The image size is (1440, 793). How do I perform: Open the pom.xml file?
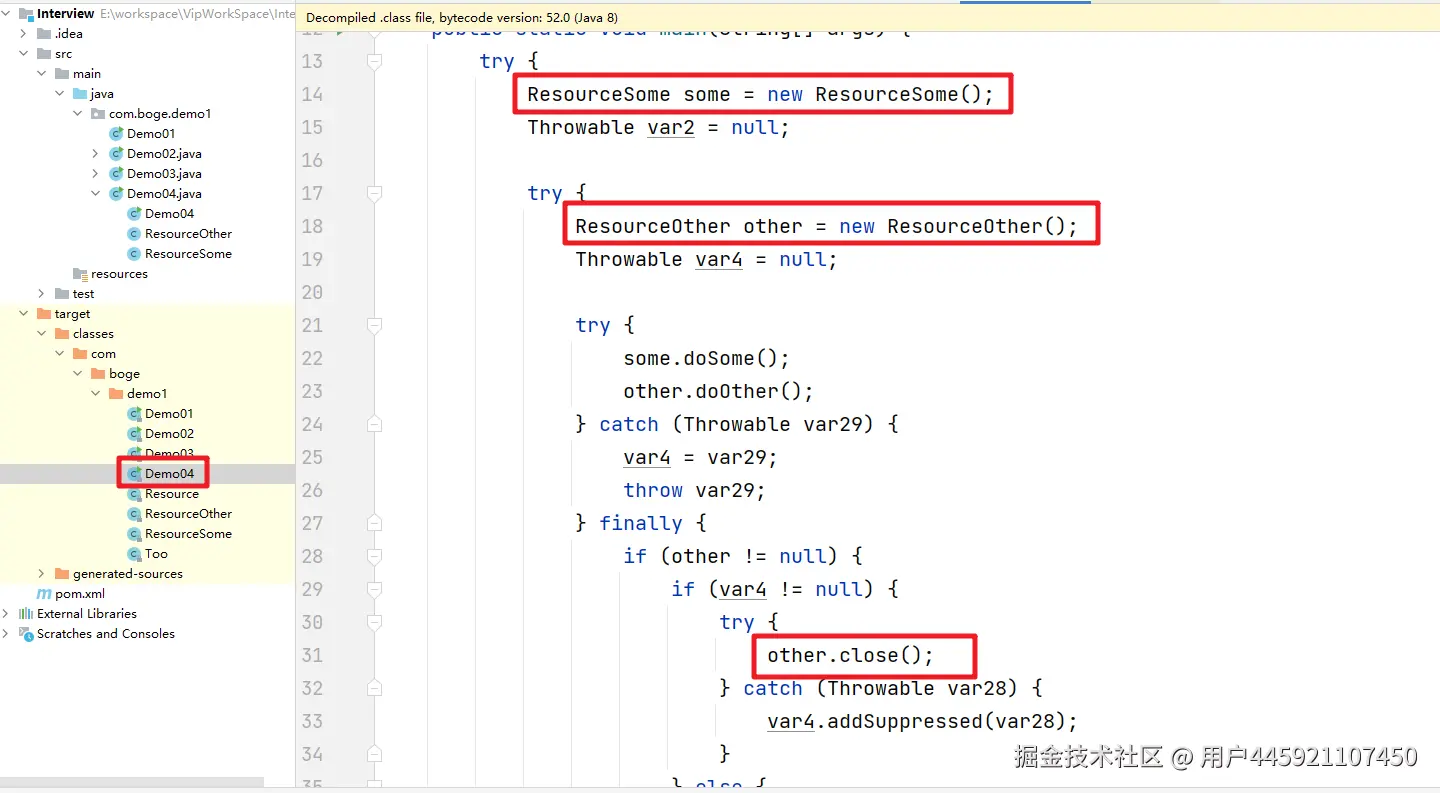80,594
